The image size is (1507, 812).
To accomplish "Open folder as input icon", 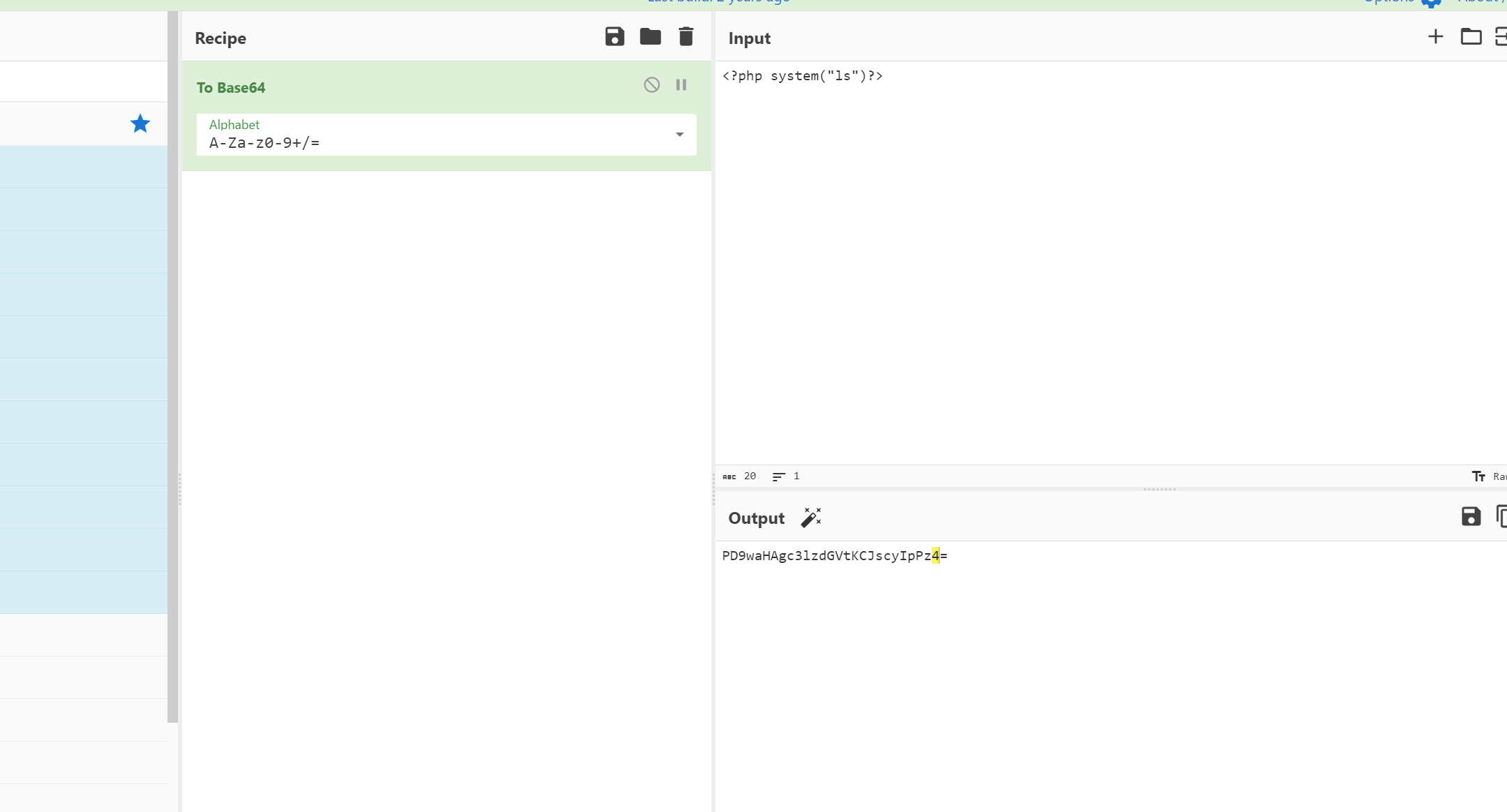I will [x=1471, y=37].
